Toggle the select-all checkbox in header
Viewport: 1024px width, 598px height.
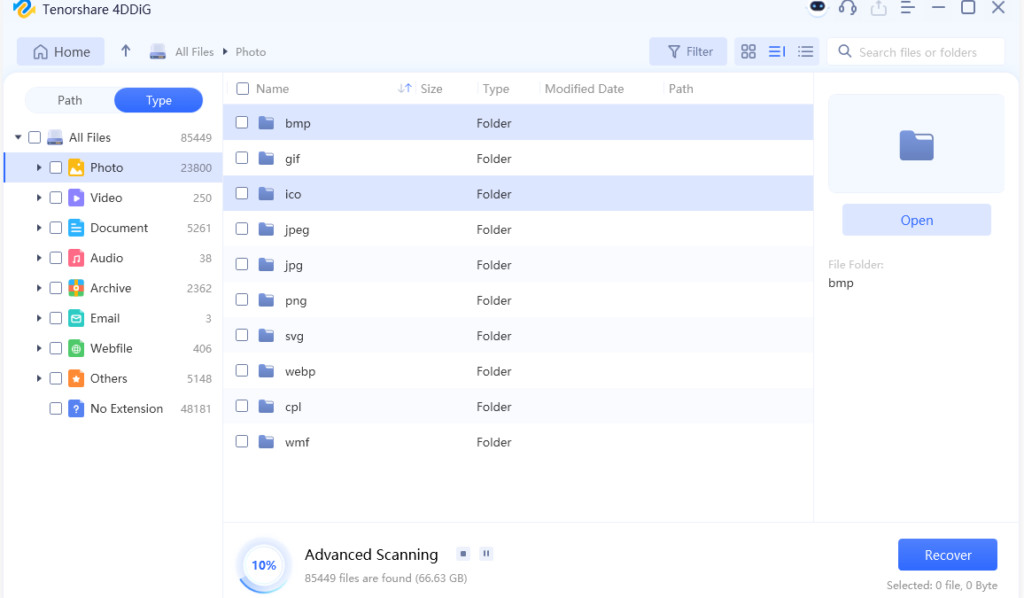pyautogui.click(x=242, y=89)
